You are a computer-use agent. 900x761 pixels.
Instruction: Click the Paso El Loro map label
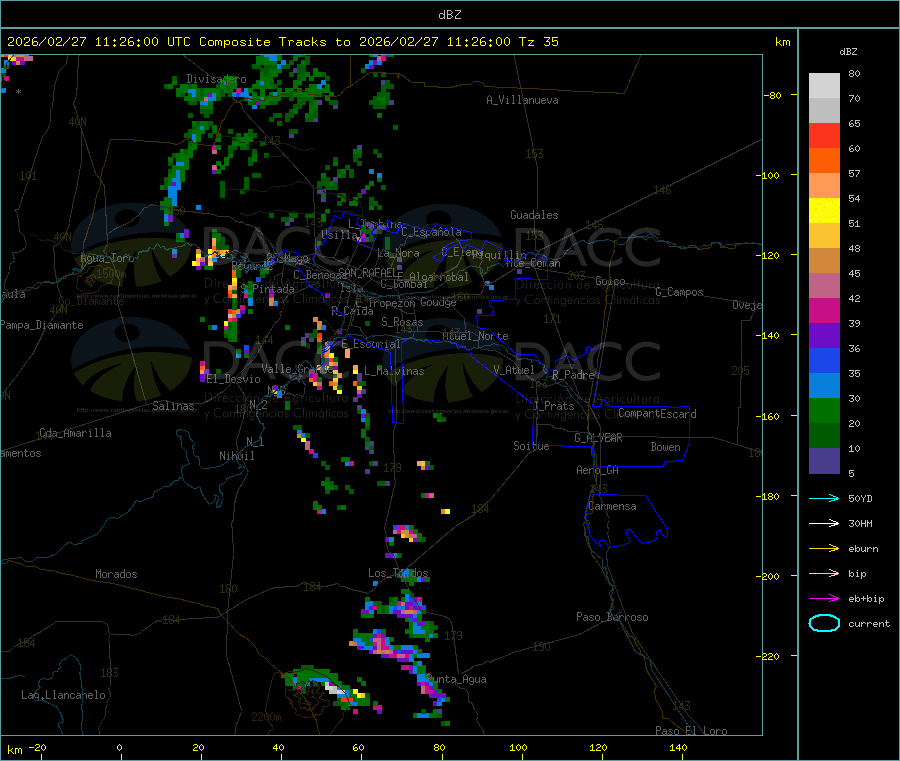(692, 731)
